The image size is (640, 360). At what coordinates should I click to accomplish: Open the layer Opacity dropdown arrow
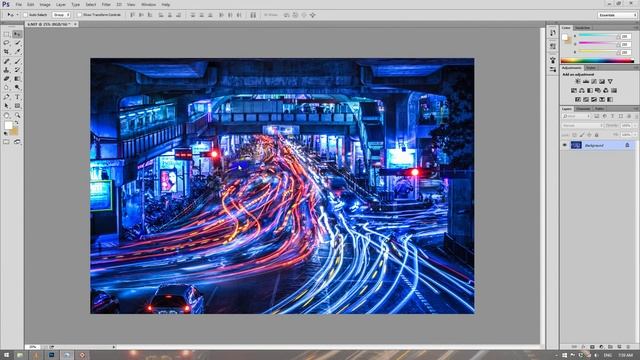[635, 126]
